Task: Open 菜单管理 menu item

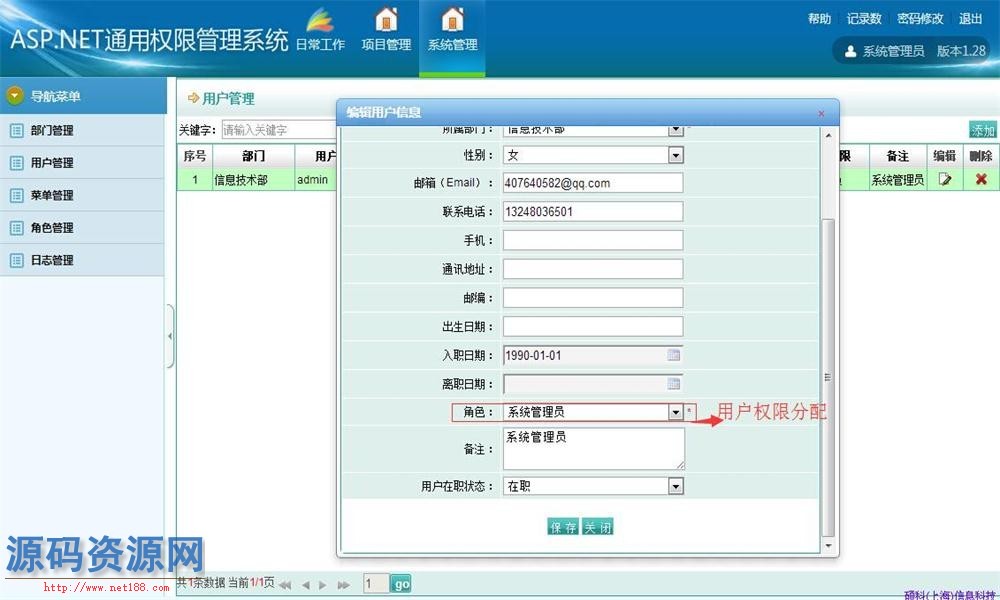Action: (x=83, y=196)
